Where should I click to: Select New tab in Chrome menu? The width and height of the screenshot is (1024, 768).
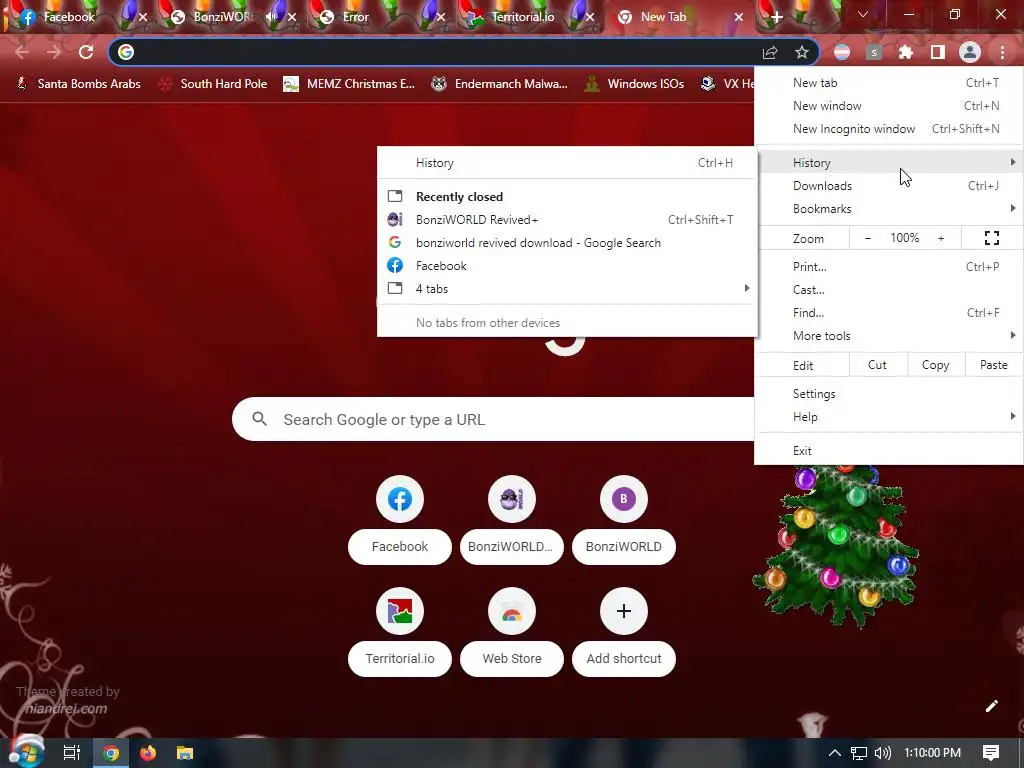[889, 83]
